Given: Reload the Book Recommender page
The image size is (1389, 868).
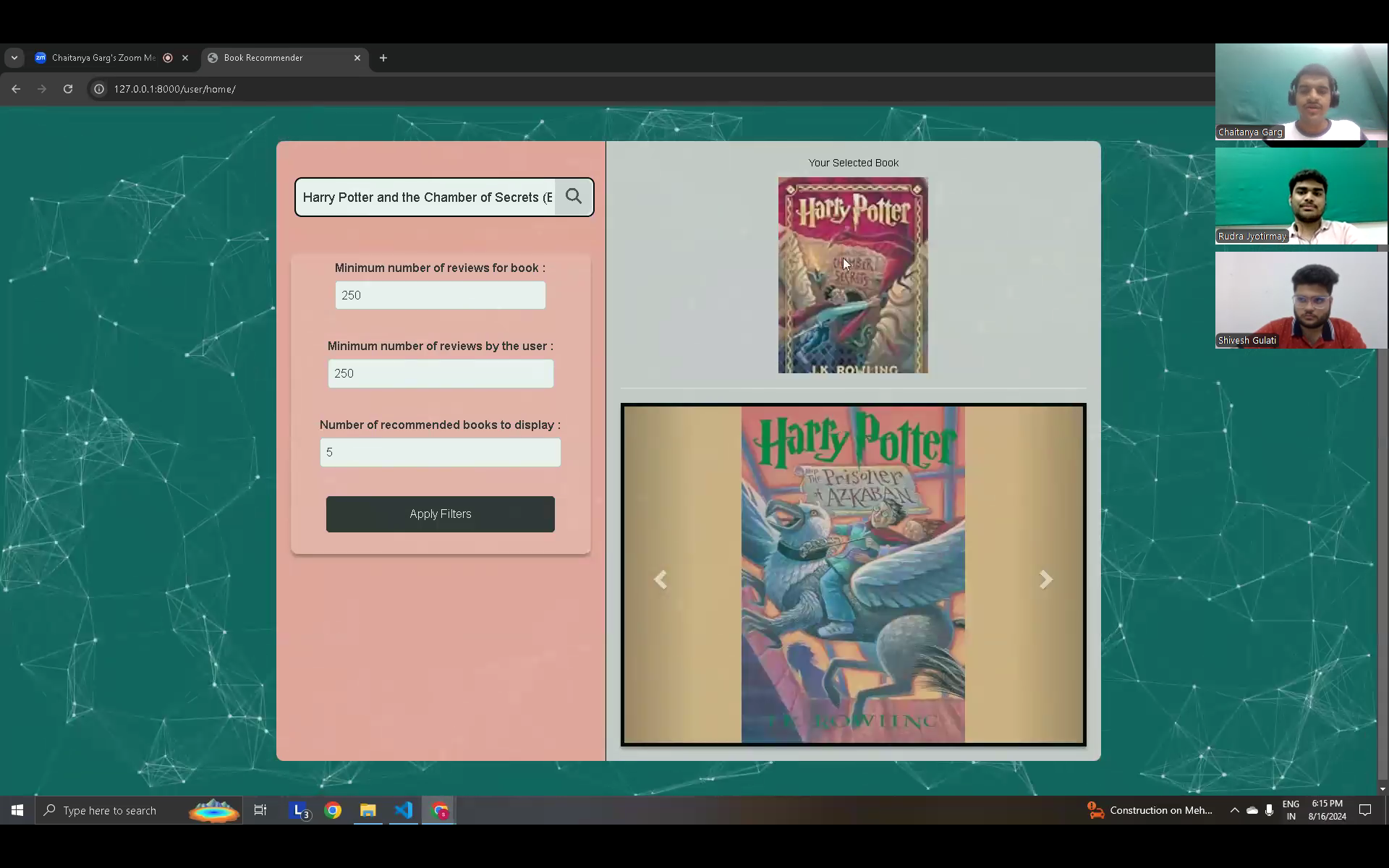Looking at the screenshot, I should [68, 89].
